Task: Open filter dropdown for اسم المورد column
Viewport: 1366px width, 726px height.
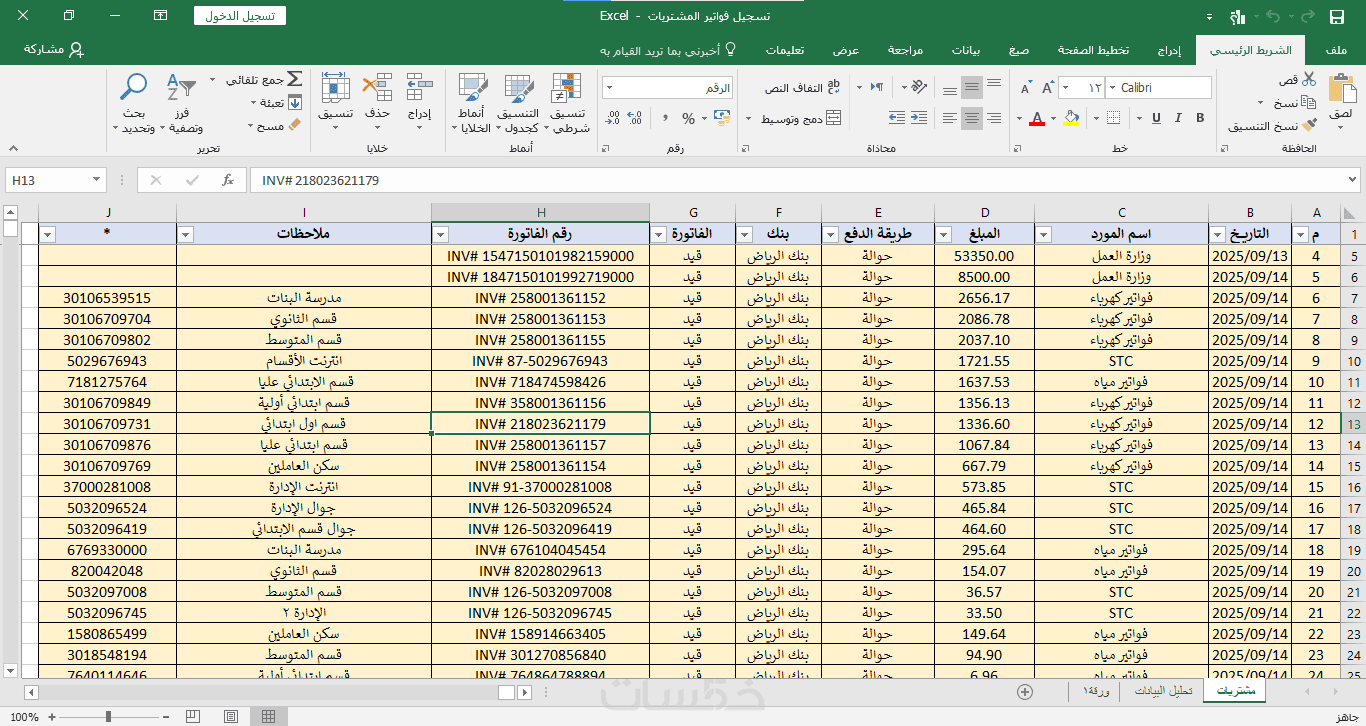Action: 1044,234
